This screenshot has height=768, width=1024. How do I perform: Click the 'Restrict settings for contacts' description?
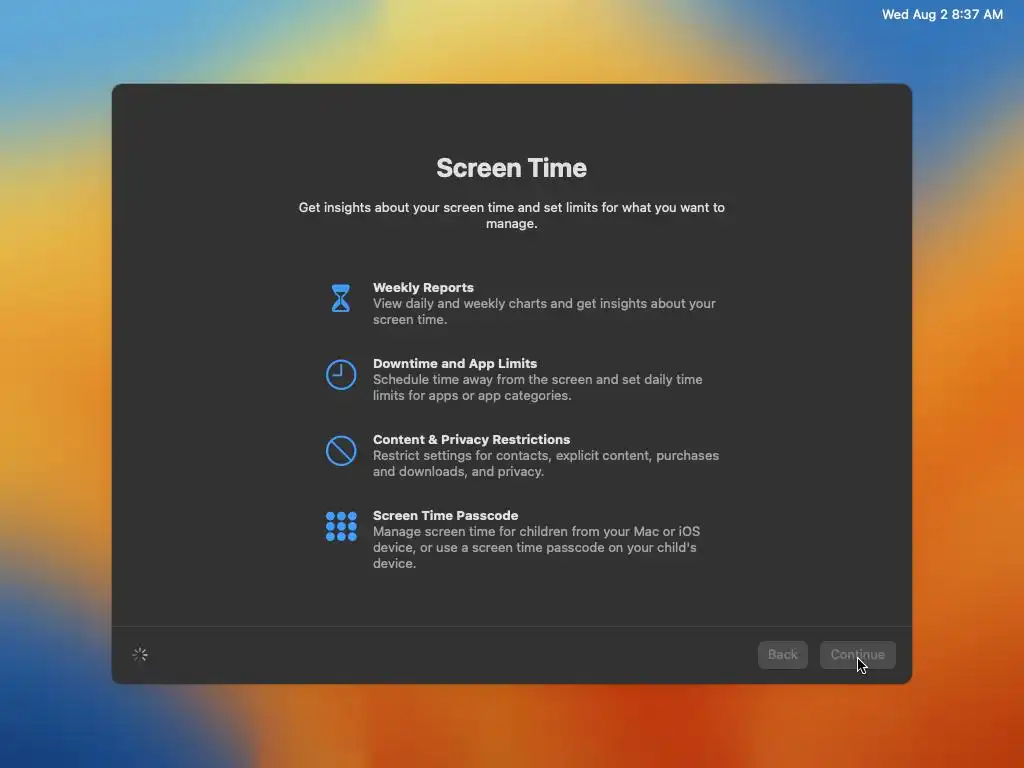coord(546,464)
